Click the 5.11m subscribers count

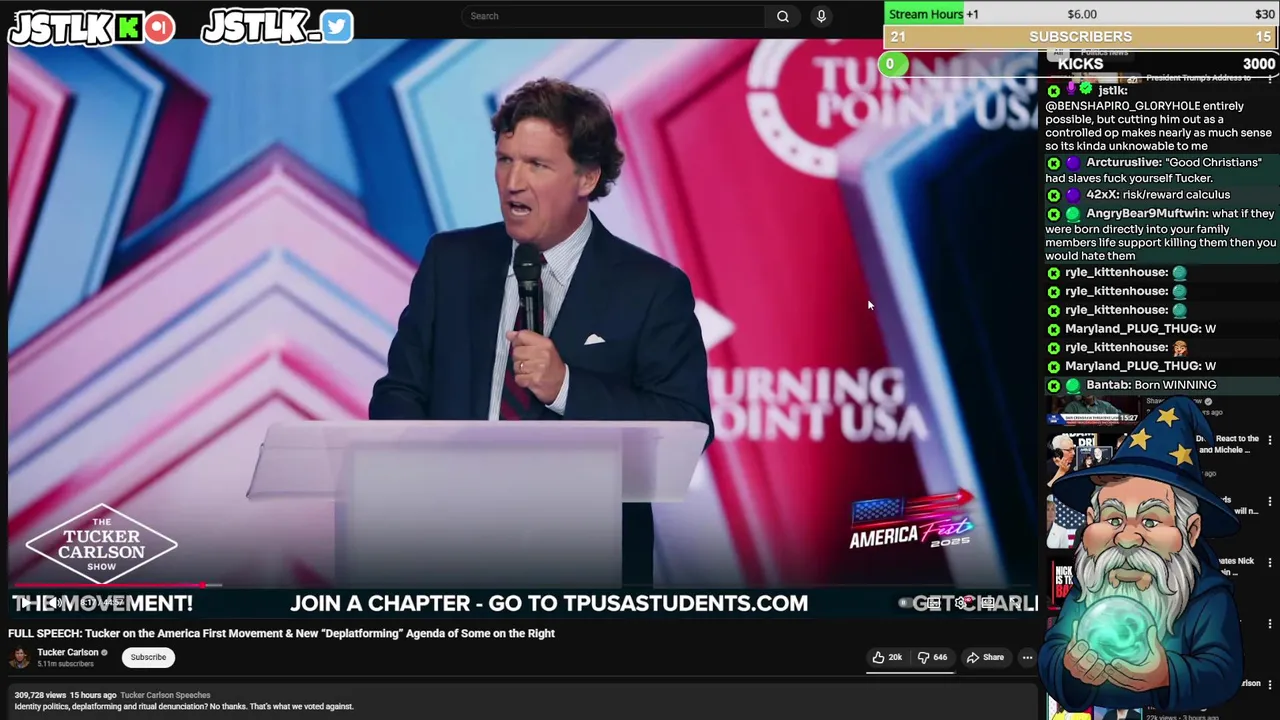65,664
